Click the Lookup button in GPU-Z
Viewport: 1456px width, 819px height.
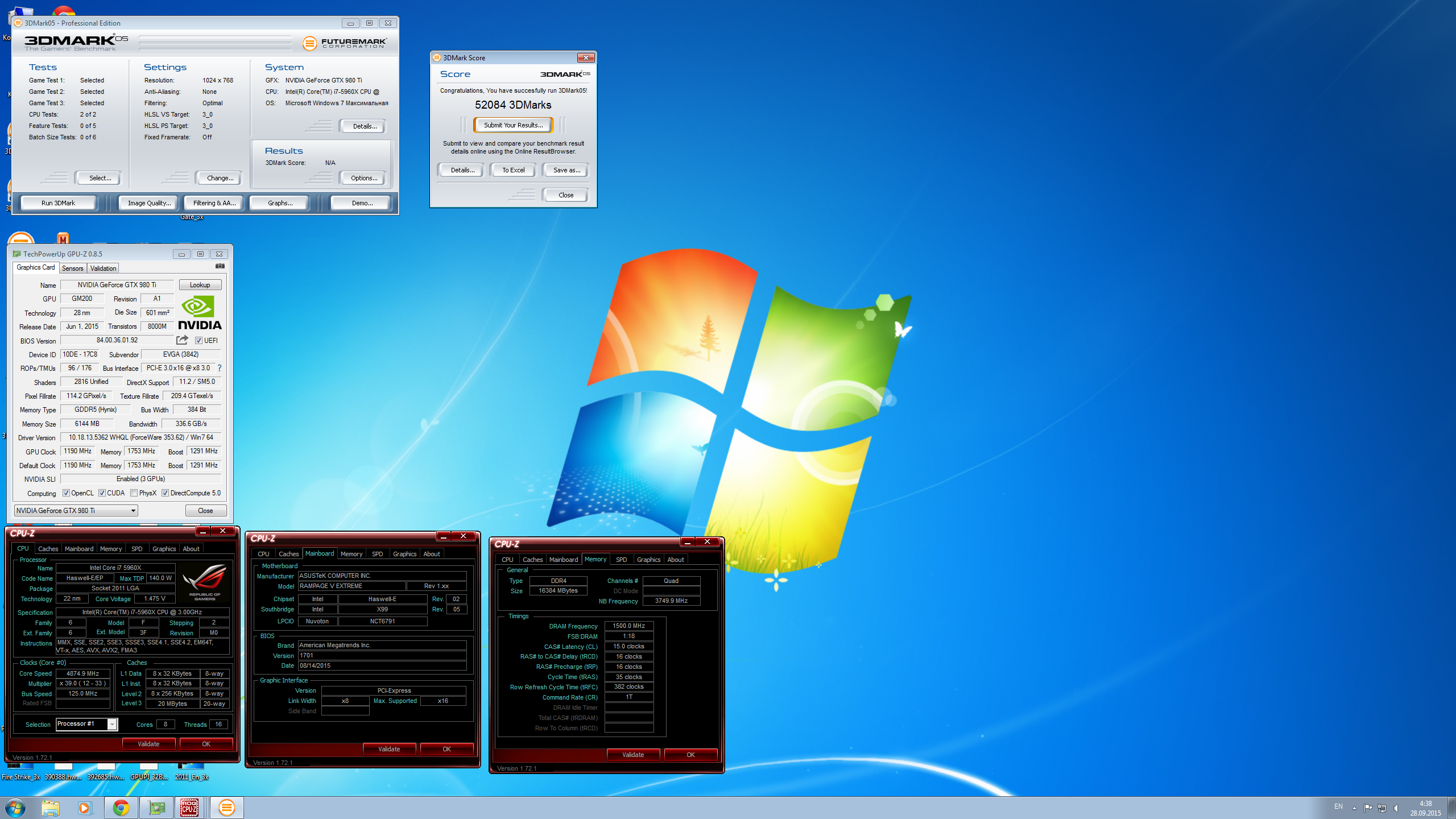tap(200, 285)
